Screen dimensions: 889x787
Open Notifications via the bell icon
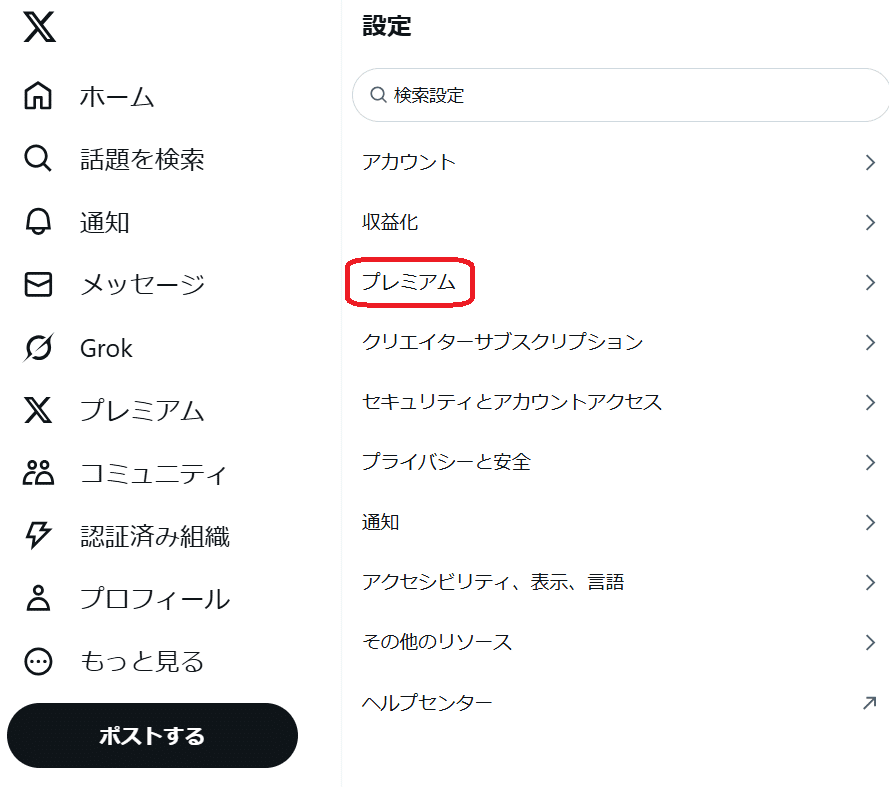(38, 222)
